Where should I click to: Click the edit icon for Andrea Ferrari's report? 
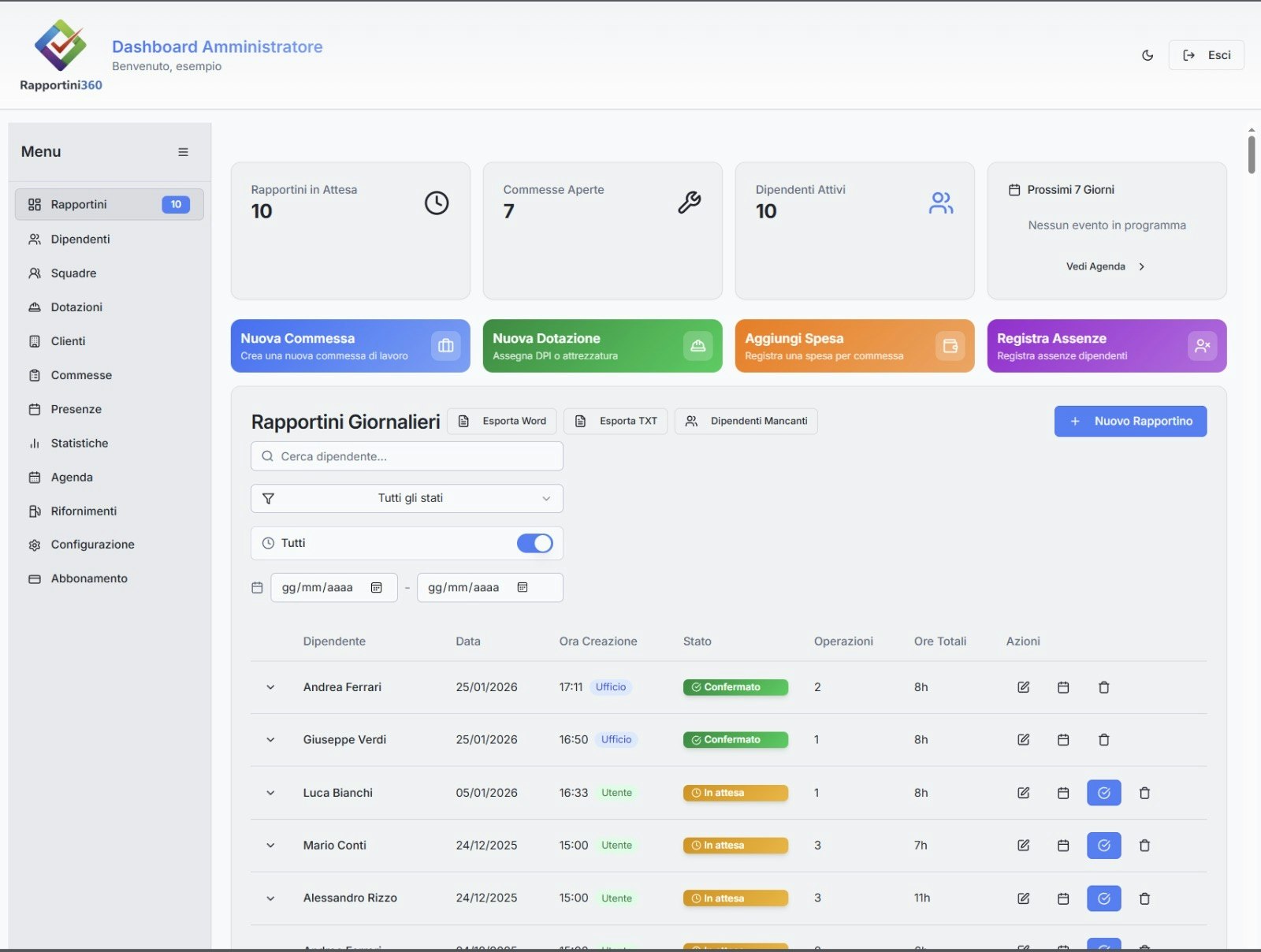coord(1022,687)
